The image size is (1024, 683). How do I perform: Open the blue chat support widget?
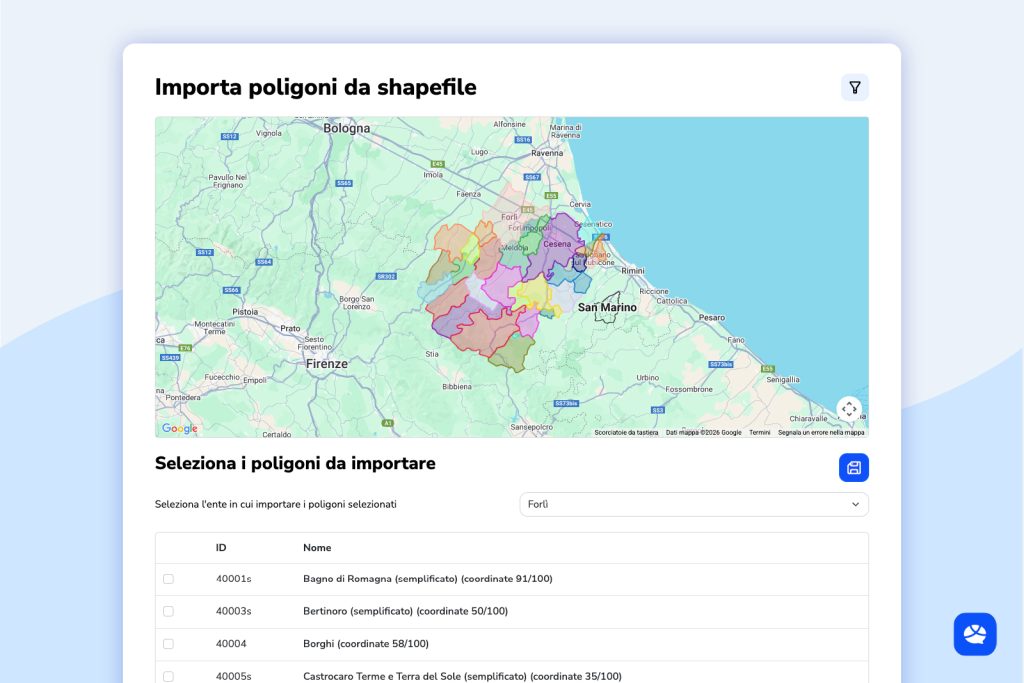point(974,634)
